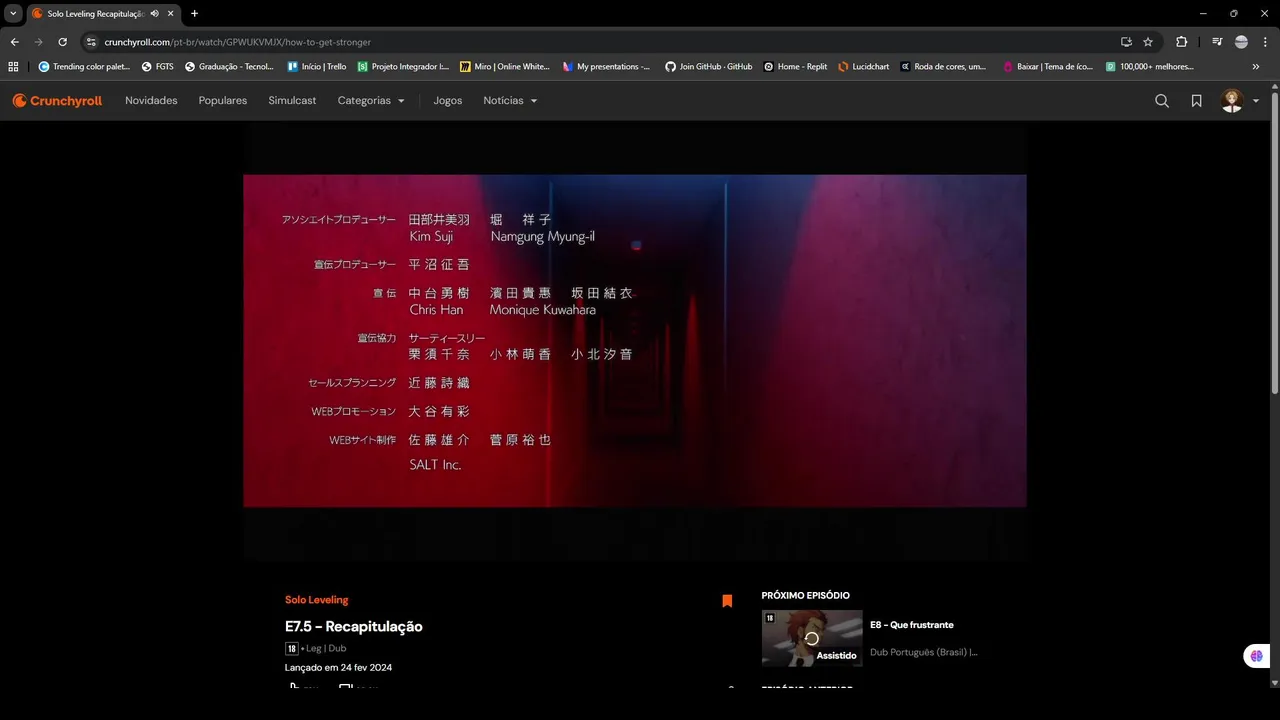Expand the Categorias dropdown
Image resolution: width=1280 pixels, height=720 pixels.
tap(371, 101)
